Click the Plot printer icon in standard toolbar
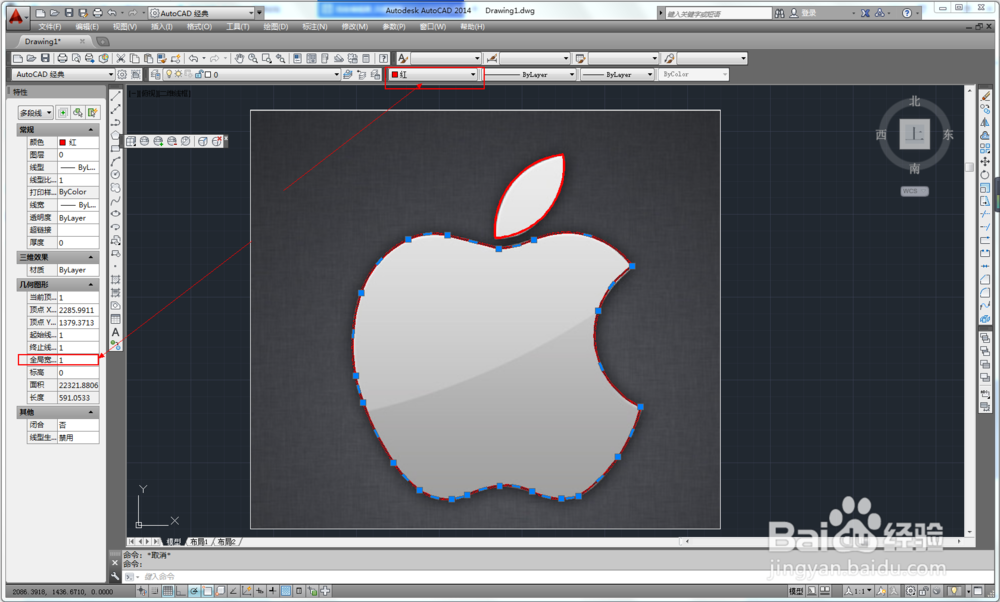This screenshot has height=602, width=1000. click(62, 59)
